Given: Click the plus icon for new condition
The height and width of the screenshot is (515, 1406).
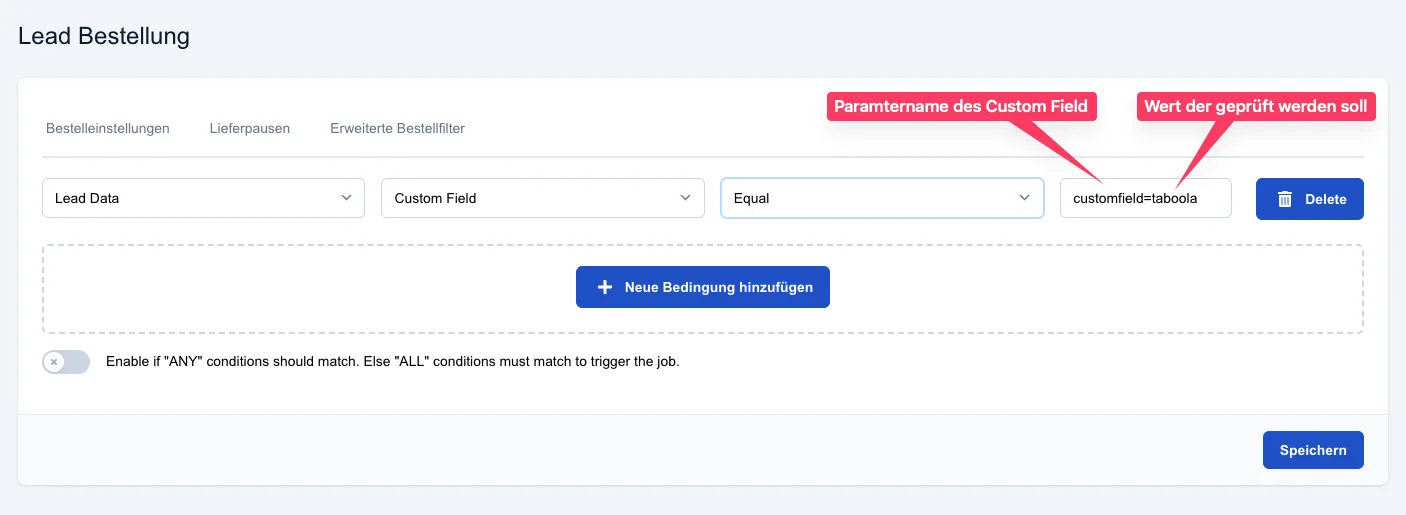Looking at the screenshot, I should (604, 287).
